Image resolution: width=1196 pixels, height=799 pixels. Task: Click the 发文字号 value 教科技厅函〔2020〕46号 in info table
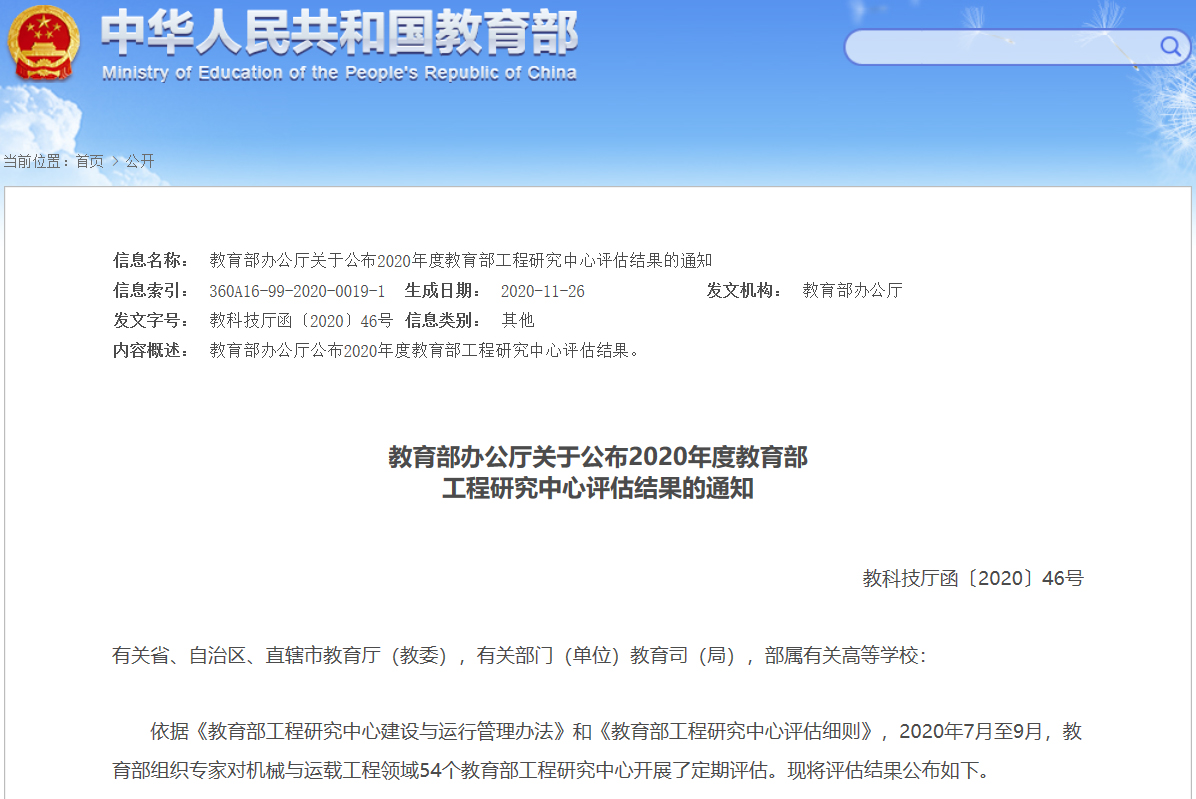pos(301,320)
